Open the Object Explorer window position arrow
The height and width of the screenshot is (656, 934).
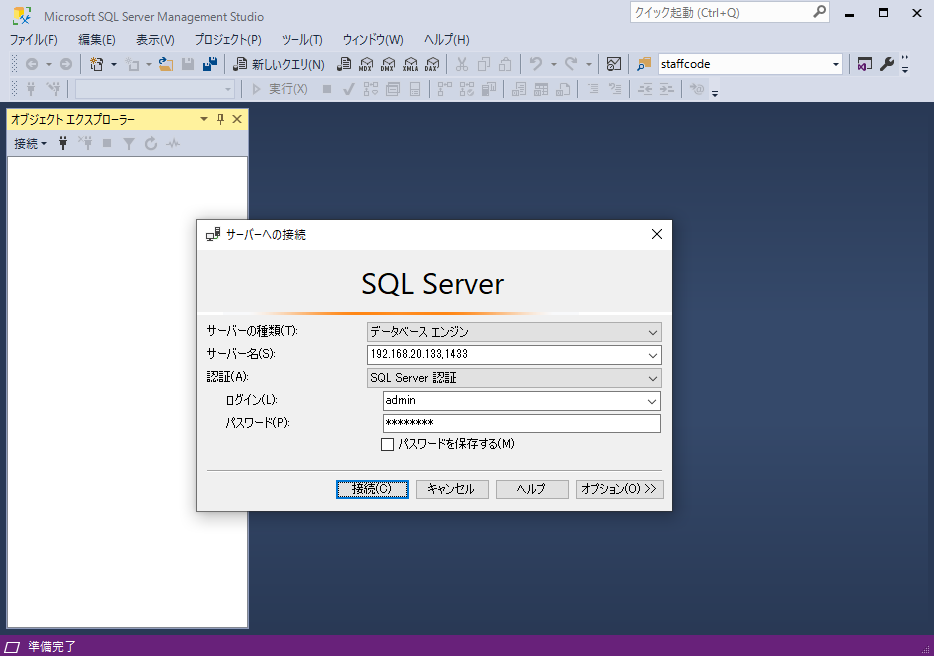[x=204, y=119]
